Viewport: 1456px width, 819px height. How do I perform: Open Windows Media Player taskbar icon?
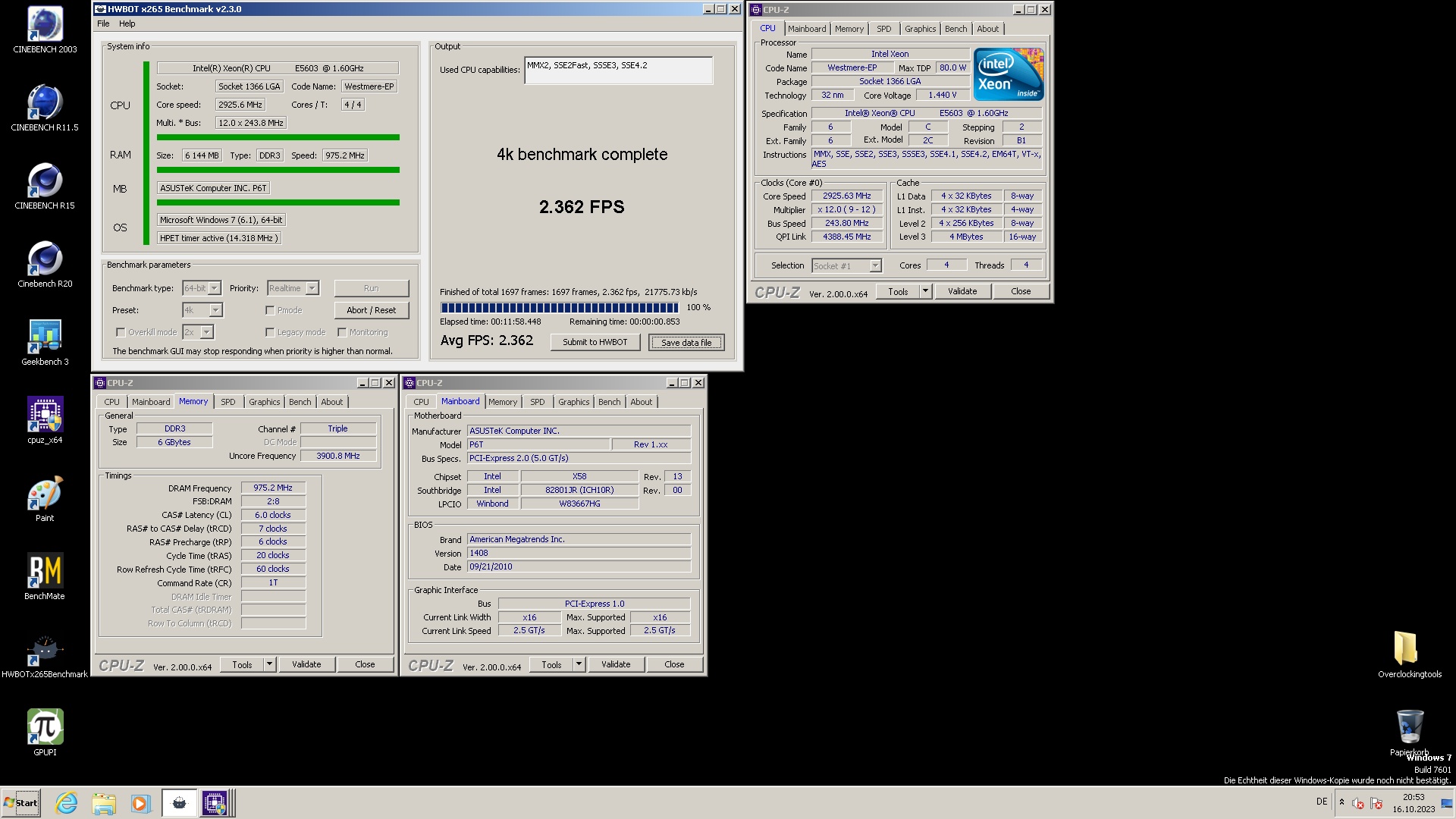pos(140,803)
